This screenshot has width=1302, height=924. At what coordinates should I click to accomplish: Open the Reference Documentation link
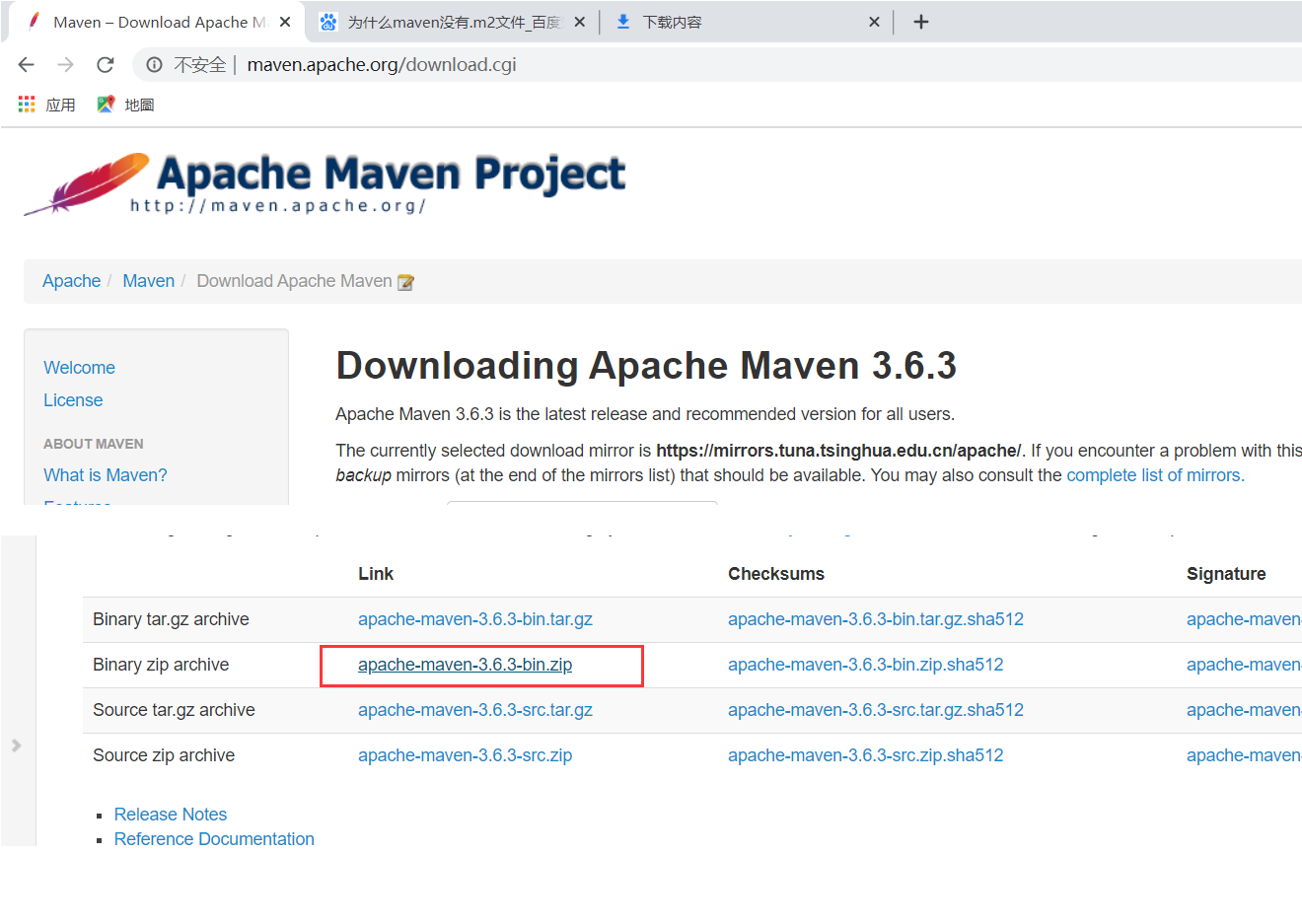214,839
